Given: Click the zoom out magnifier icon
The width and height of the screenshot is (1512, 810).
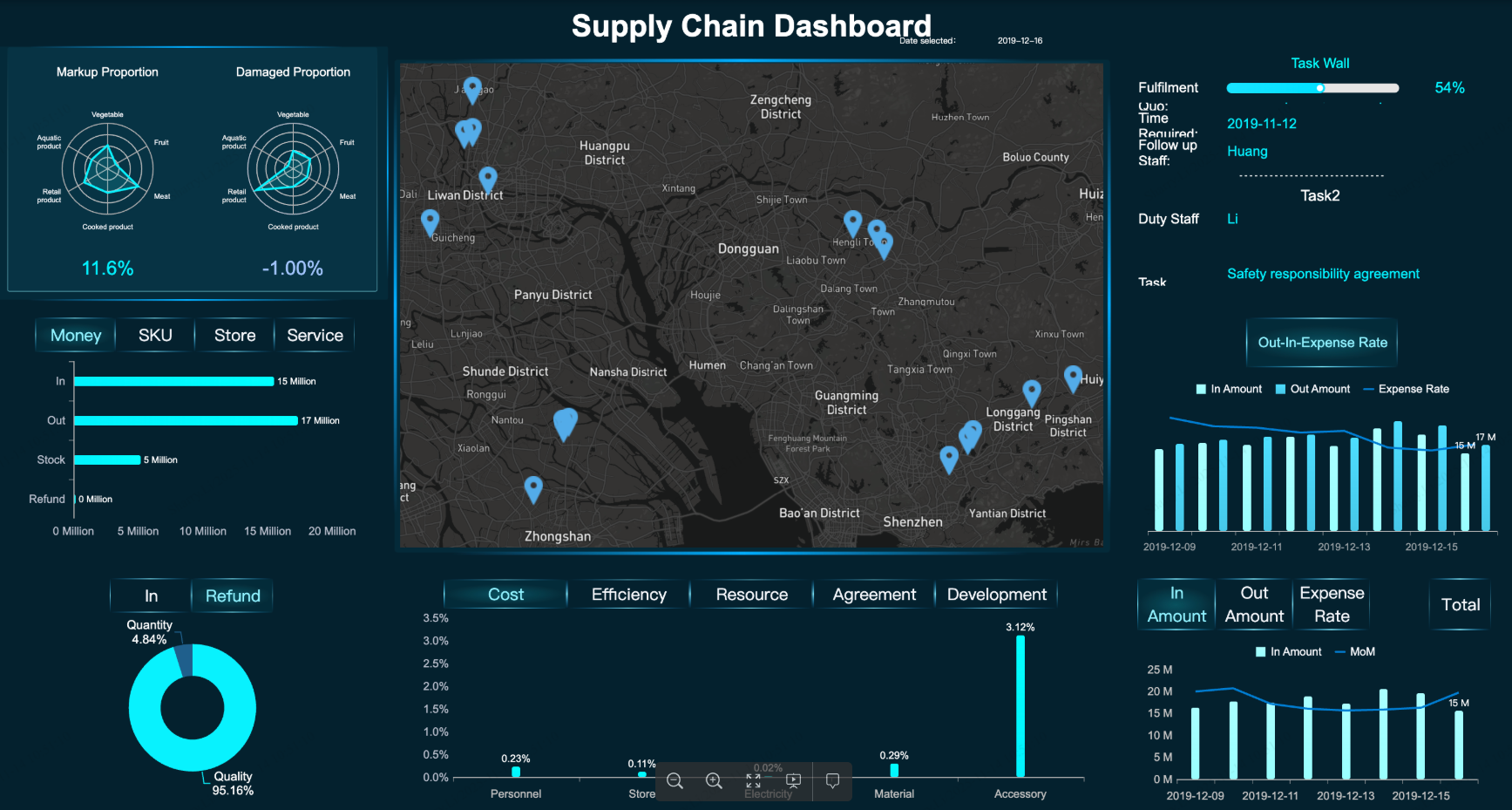Looking at the screenshot, I should pyautogui.click(x=675, y=780).
